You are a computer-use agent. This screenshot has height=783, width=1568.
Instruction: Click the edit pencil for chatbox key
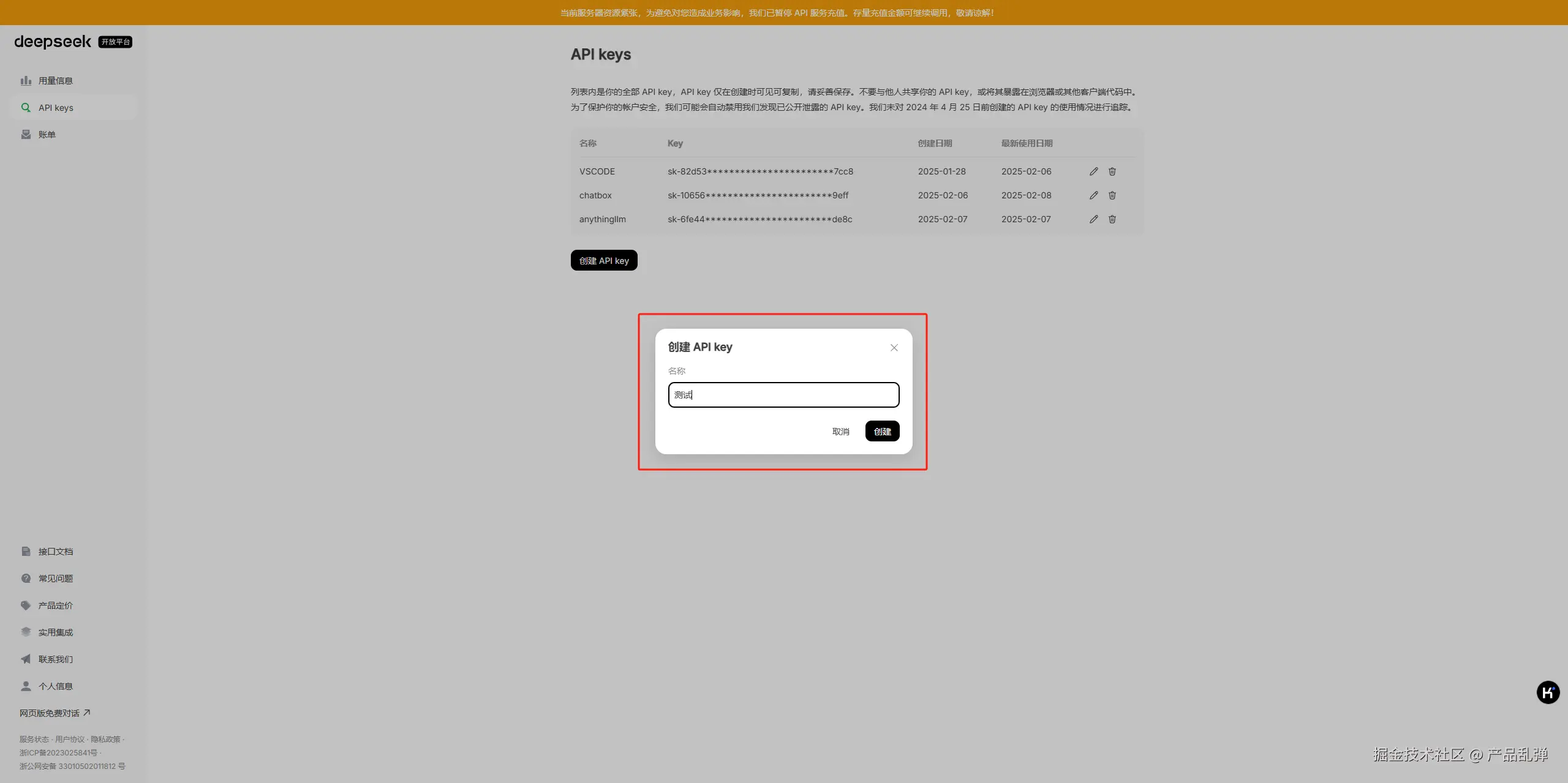(x=1093, y=195)
